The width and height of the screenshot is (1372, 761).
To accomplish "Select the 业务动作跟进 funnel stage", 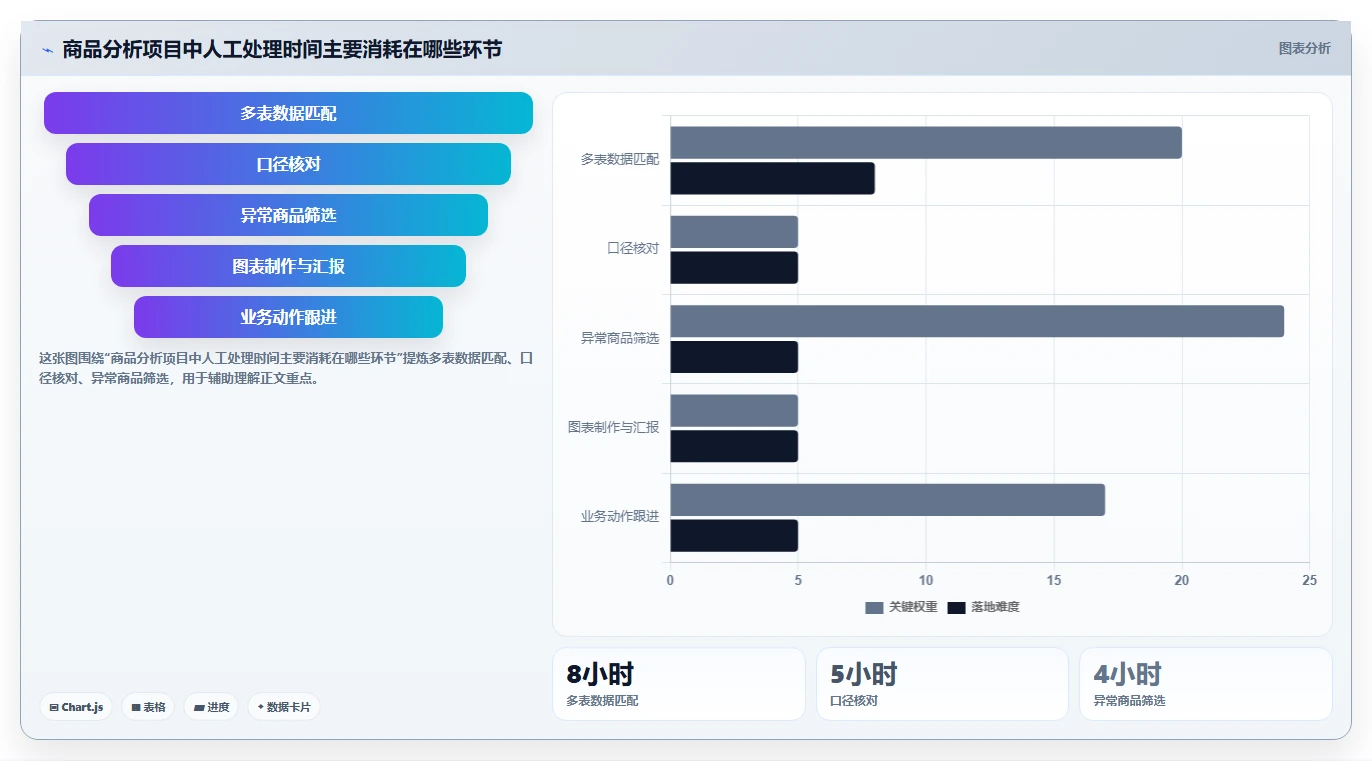I will pos(288,317).
